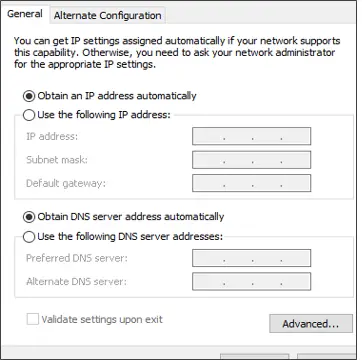Click first octet of Alternate DNS server field

click(x=208, y=282)
